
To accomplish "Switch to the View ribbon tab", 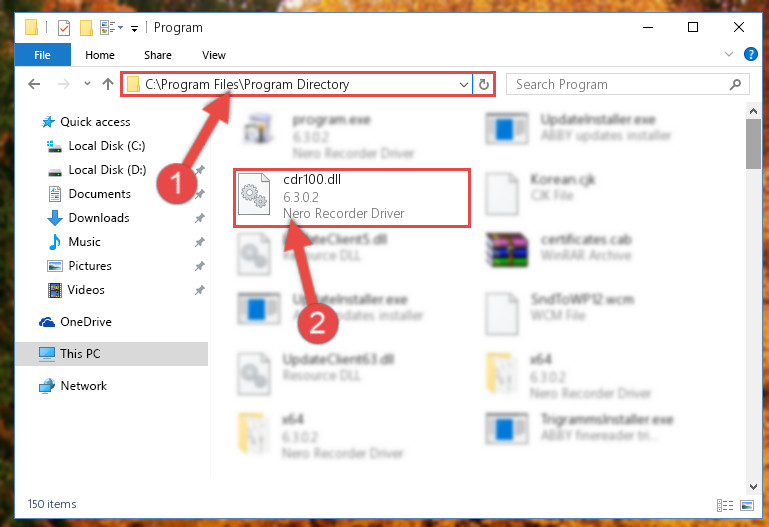I will click(214, 55).
